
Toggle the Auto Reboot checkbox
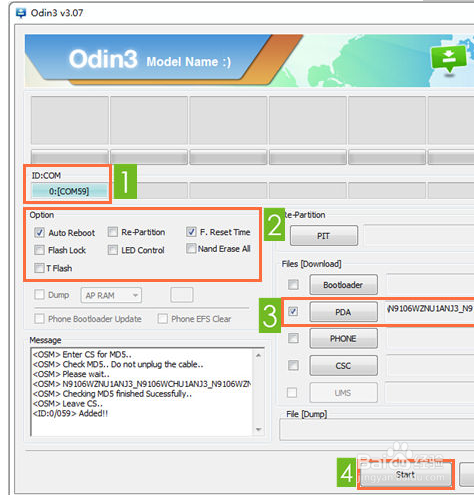click(39, 232)
